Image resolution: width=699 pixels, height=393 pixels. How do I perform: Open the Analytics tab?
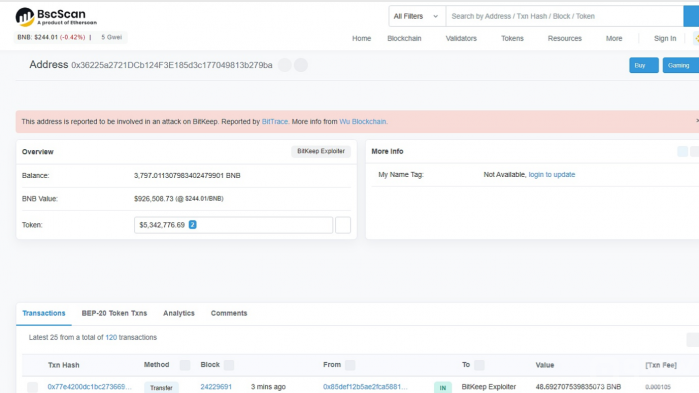(x=179, y=313)
